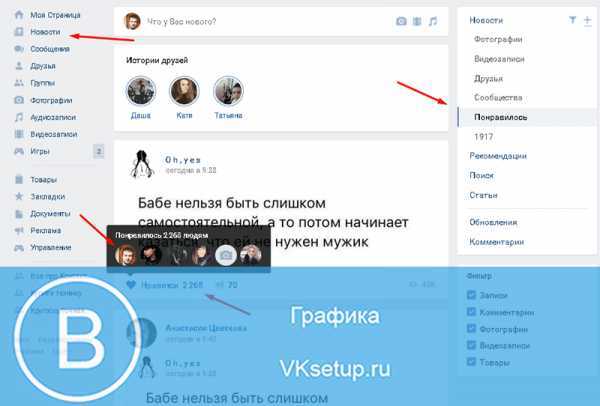Open Комментарии in right panel

pos(496,242)
